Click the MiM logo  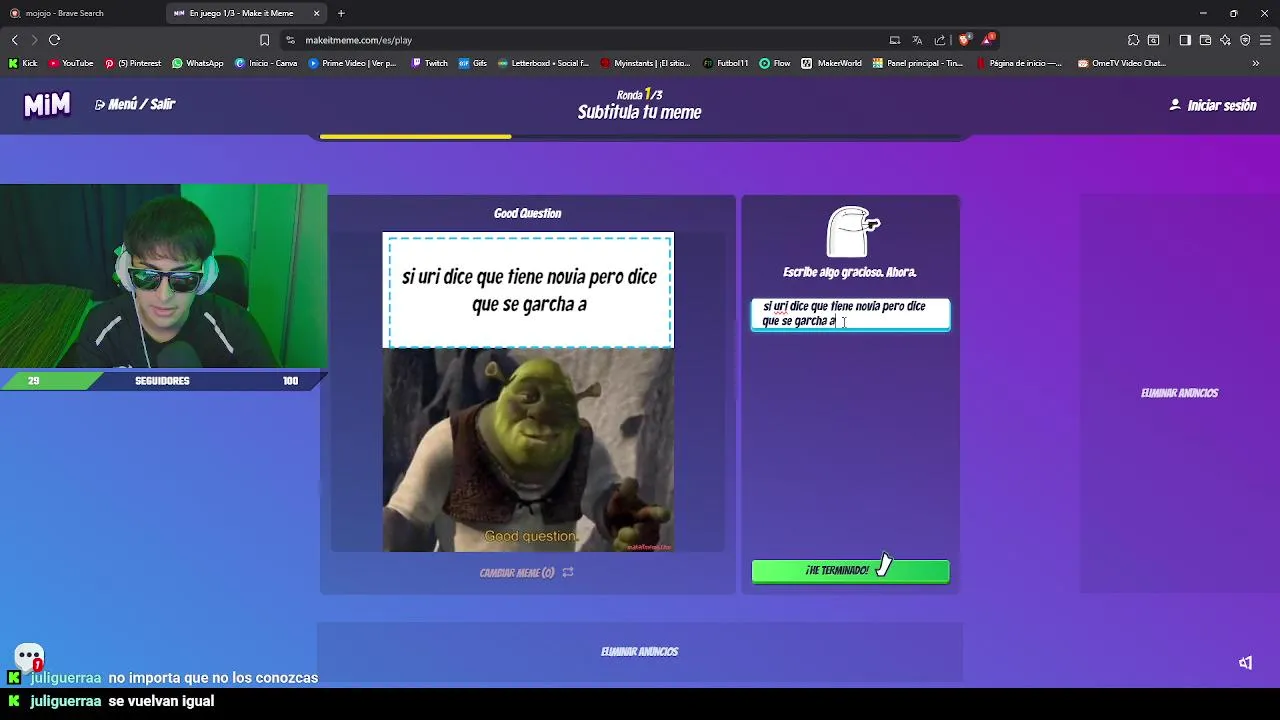[x=47, y=104]
